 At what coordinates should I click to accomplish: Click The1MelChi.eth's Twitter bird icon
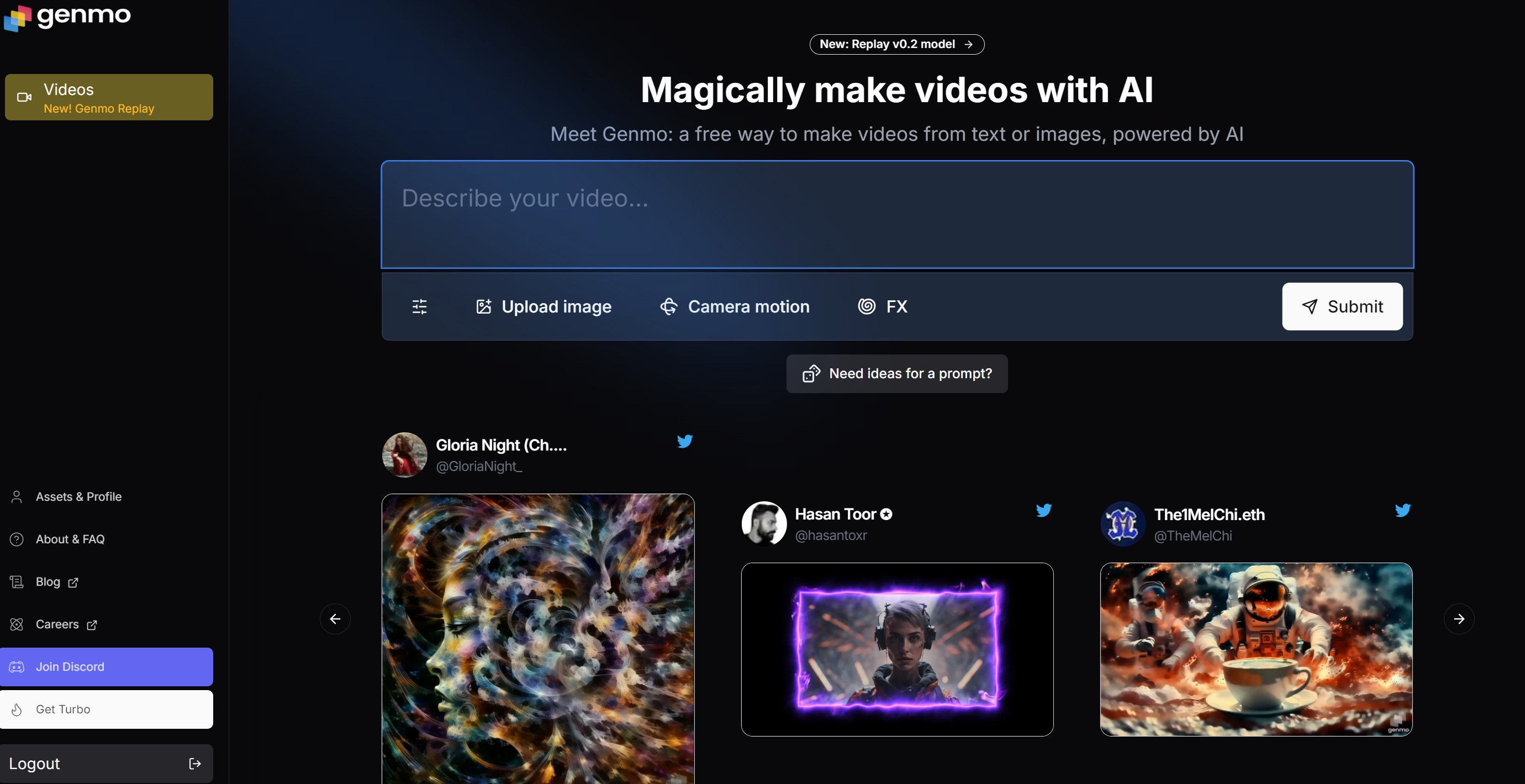coord(1402,510)
